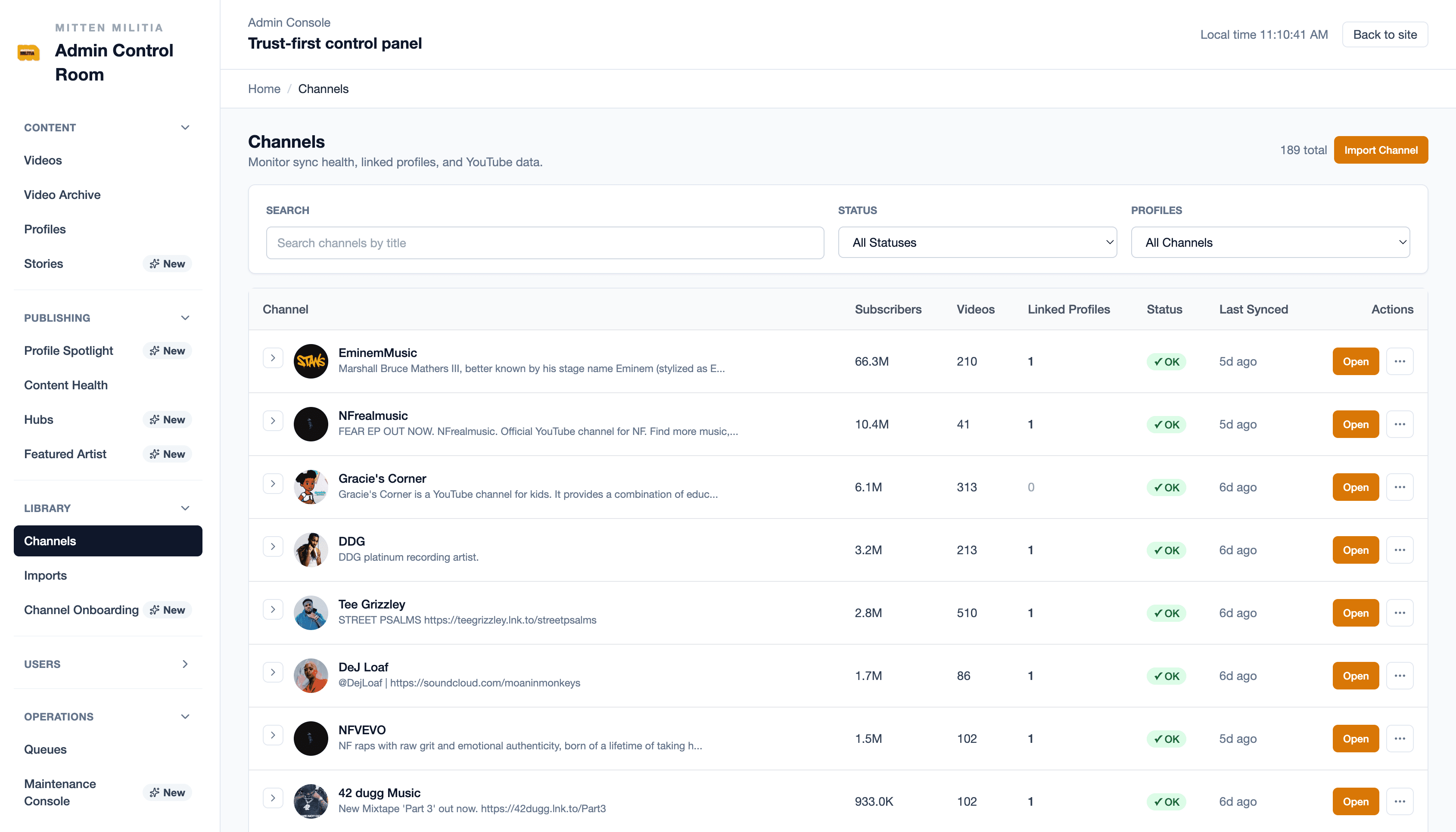This screenshot has height=832, width=1456.
Task: Navigate to Imports in the sidebar
Action: point(45,575)
